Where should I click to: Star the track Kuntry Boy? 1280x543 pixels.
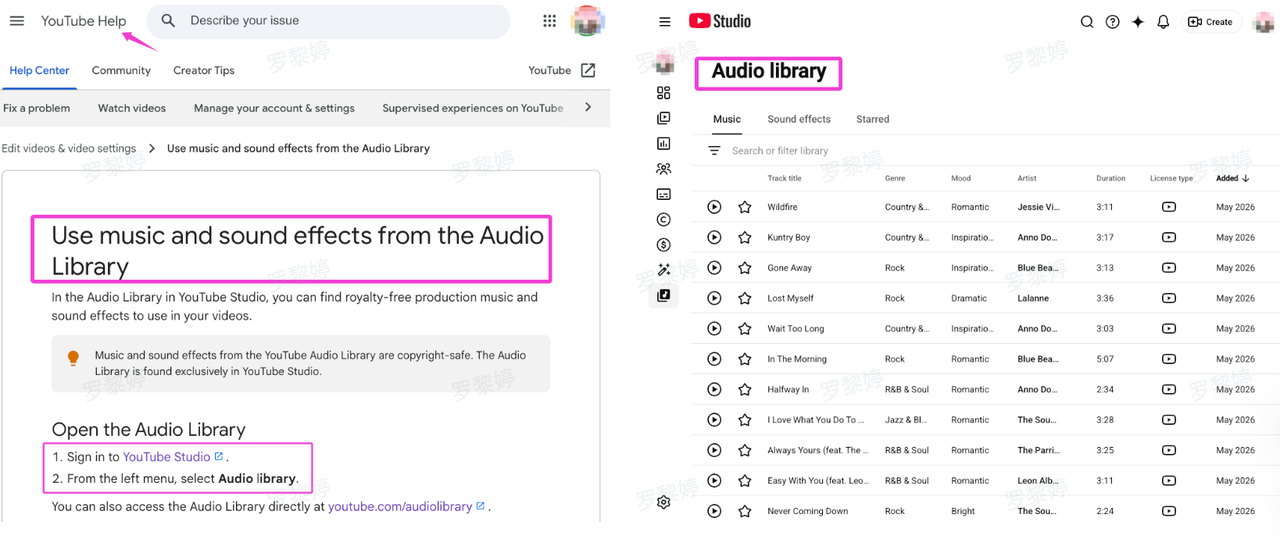coord(745,238)
